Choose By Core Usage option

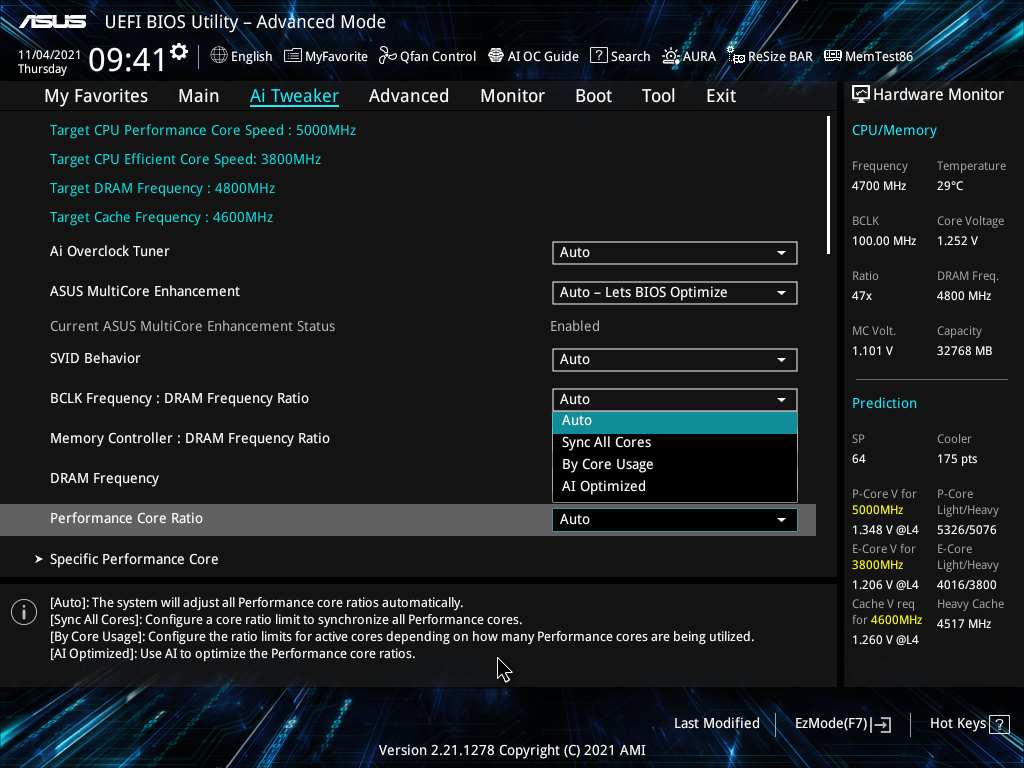coord(675,464)
